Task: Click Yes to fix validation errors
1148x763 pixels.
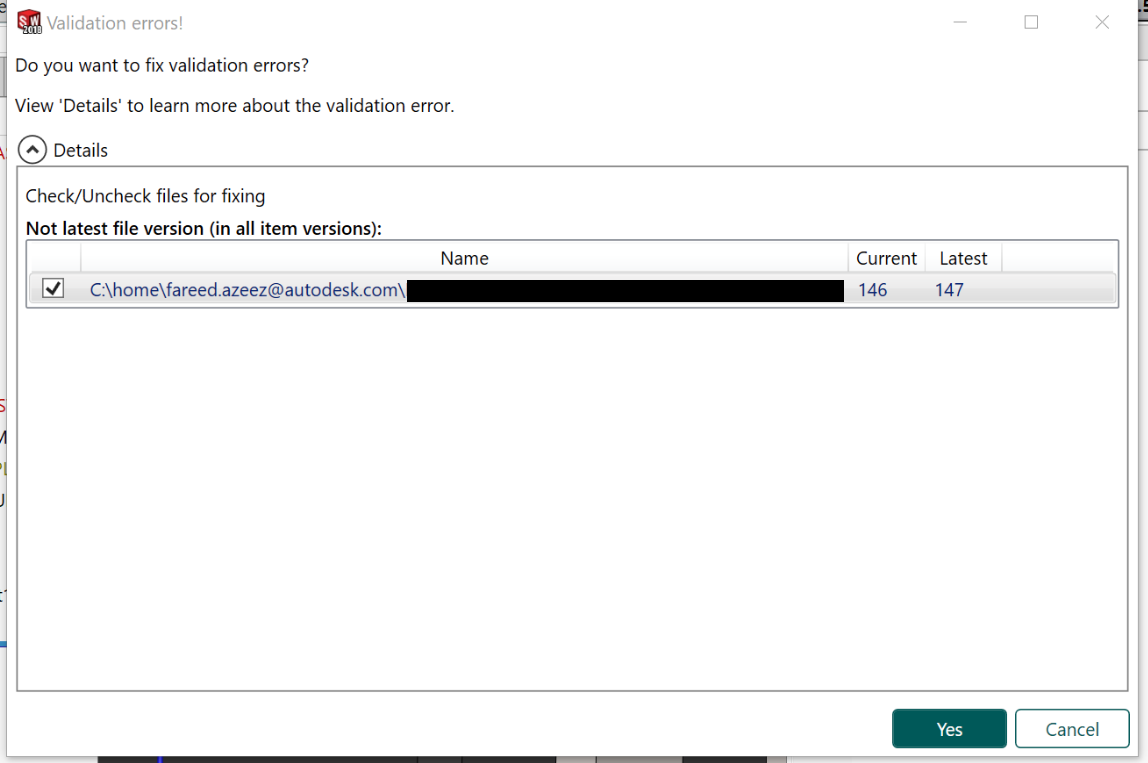Action: (948, 728)
